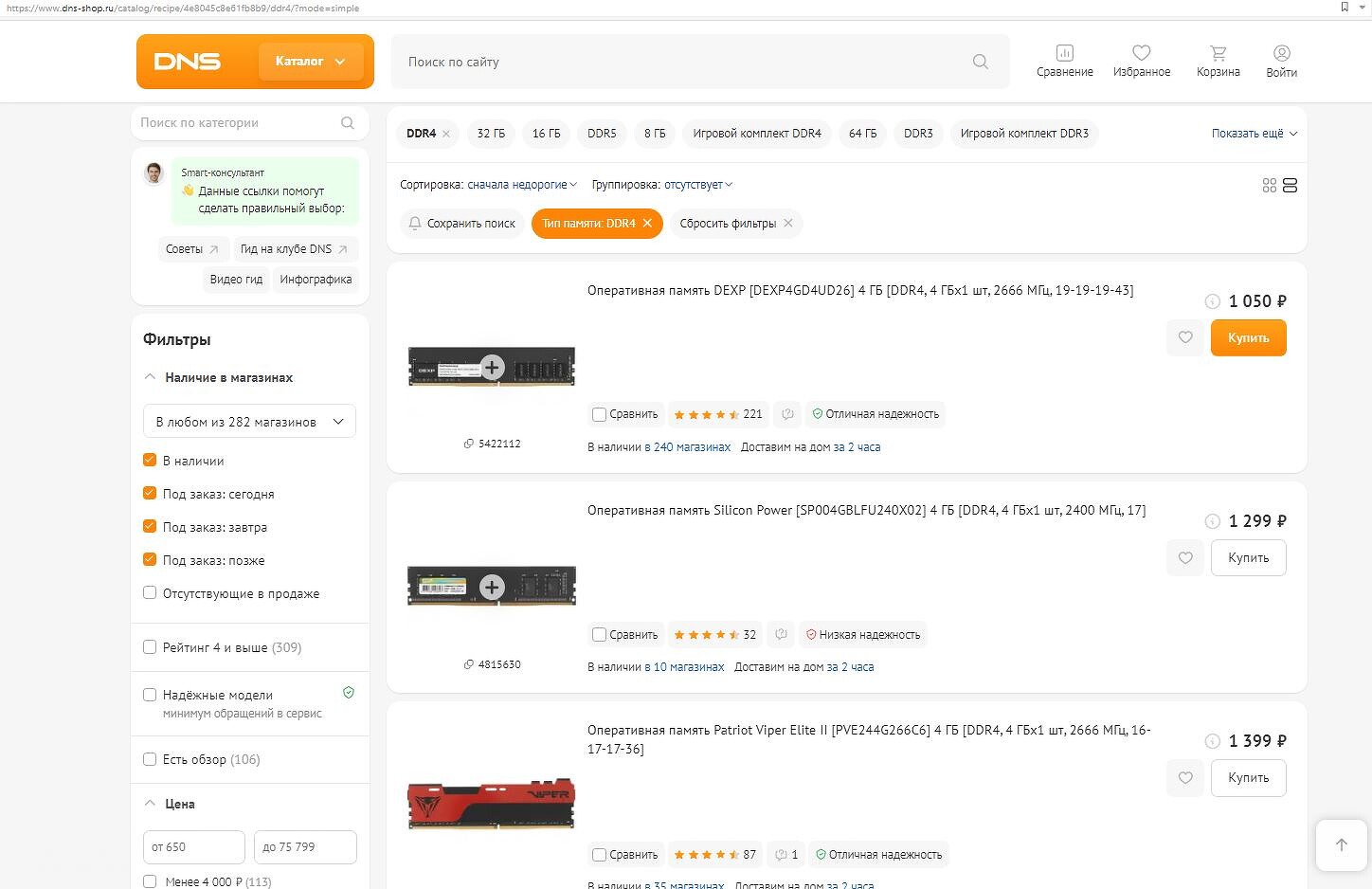This screenshot has width=1372, height=889.
Task: Click the site search magnifier icon
Action: tap(981, 62)
